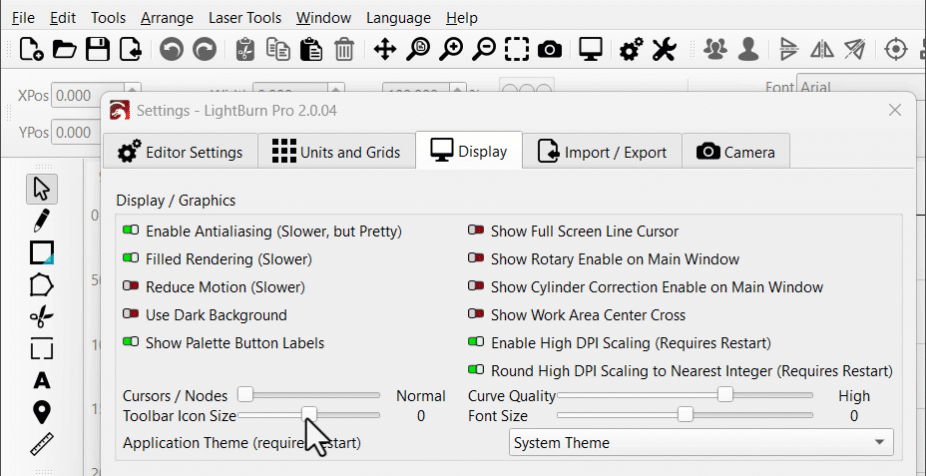This screenshot has height=476, width=926.
Task: Turn on Show Work Area Center Cross
Action: click(x=476, y=315)
